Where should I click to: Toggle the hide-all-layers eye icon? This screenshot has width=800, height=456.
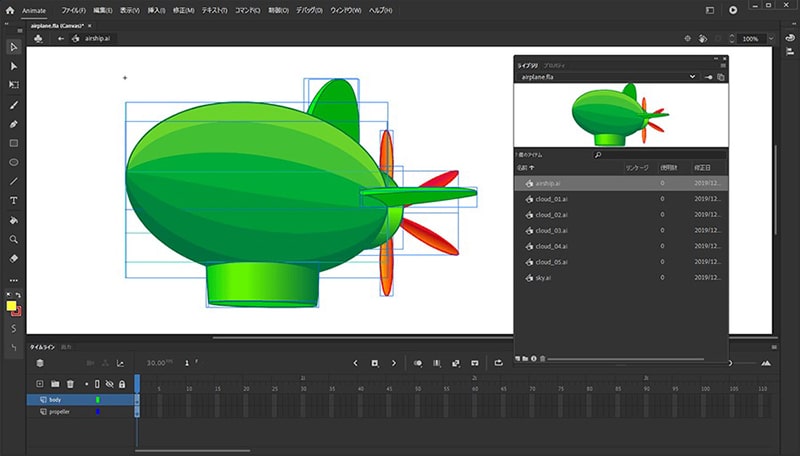click(x=110, y=384)
